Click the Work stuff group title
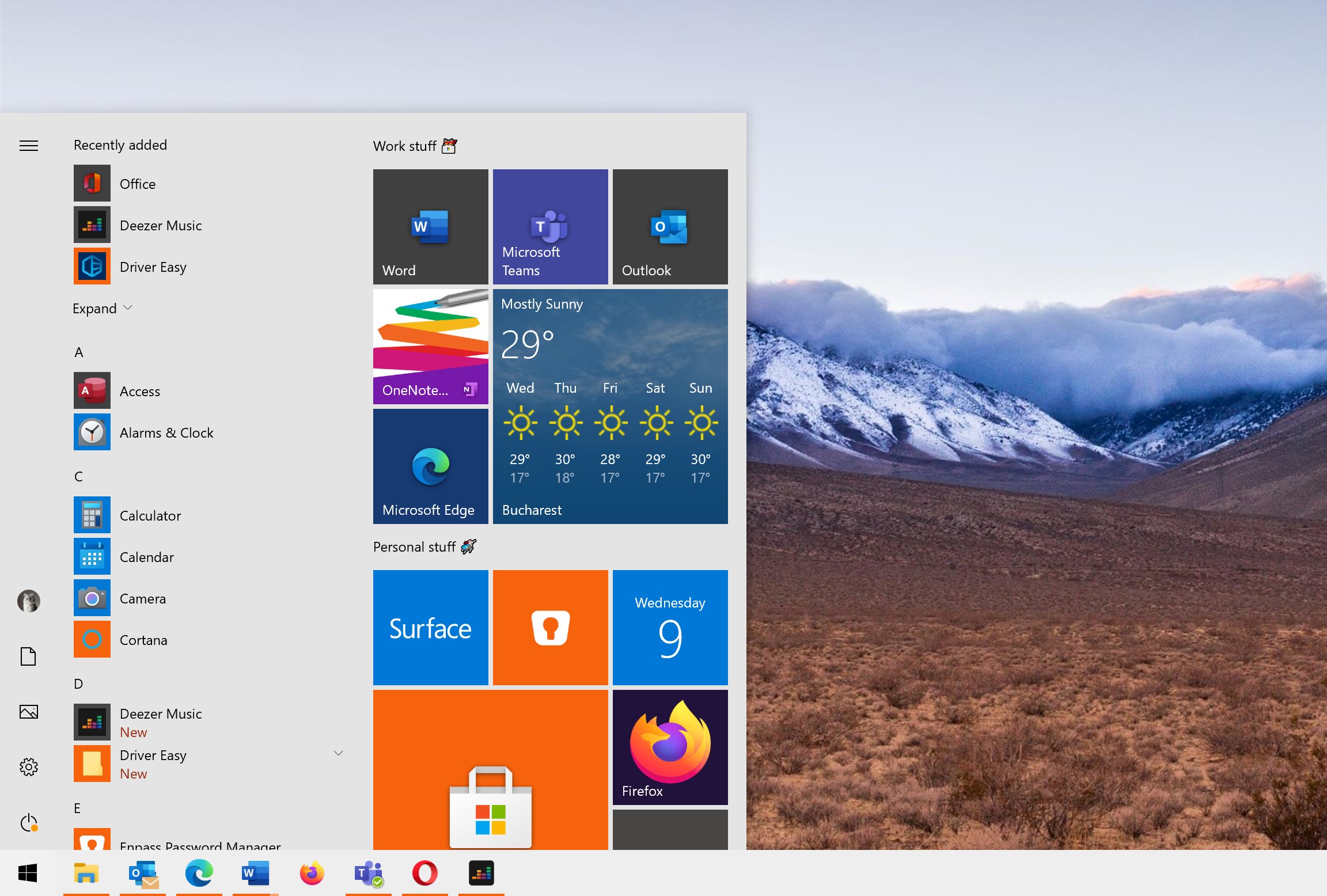 click(x=405, y=146)
